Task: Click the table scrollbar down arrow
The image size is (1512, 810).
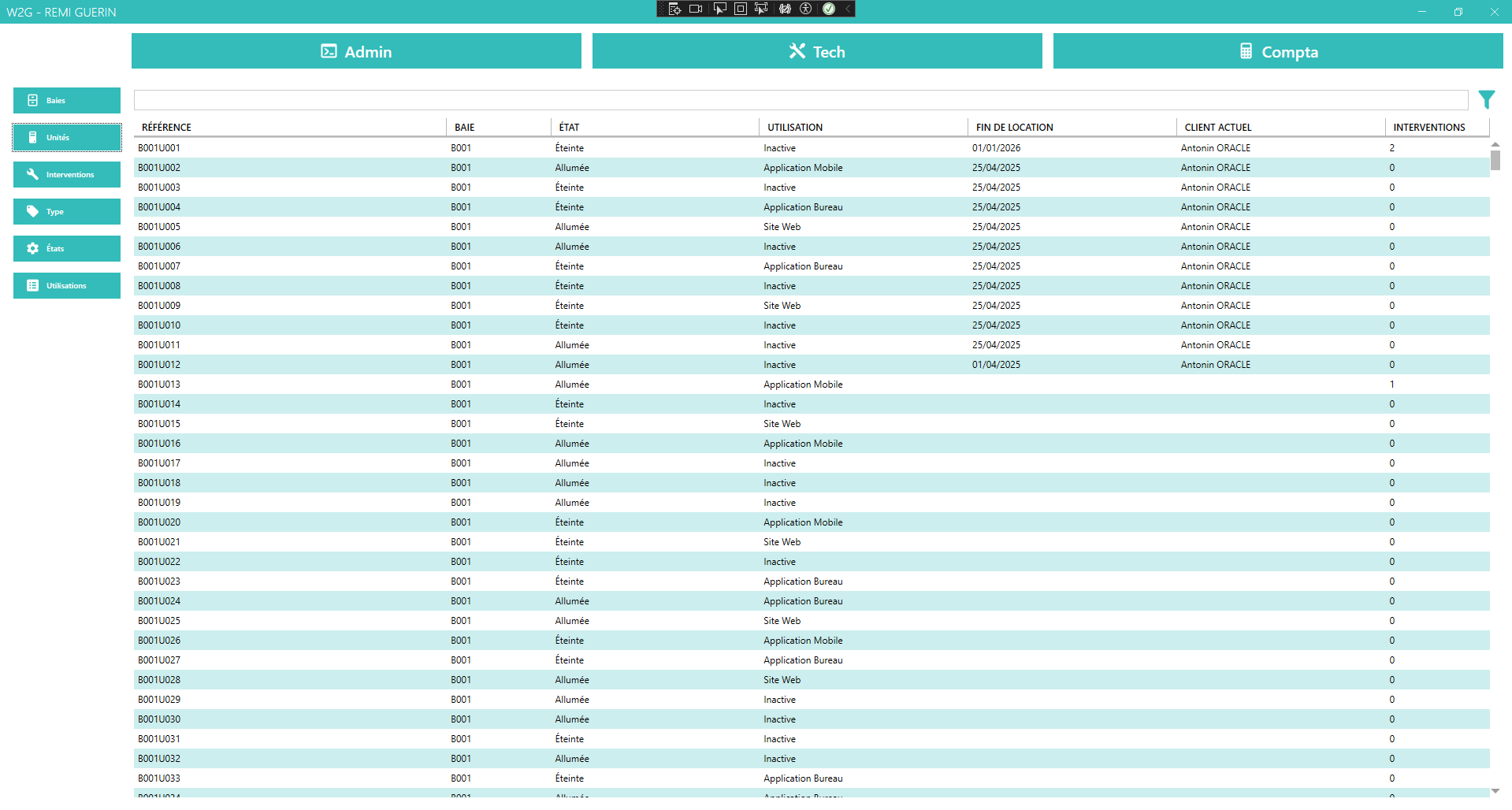Action: pos(1495,790)
